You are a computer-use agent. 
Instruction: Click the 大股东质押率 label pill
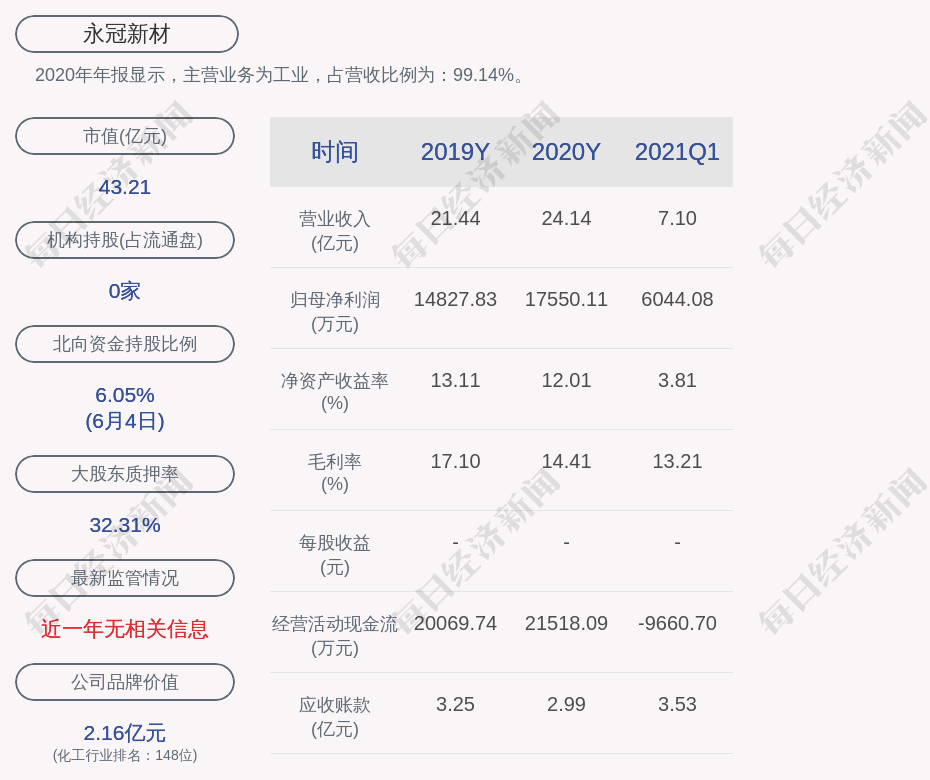pos(125,474)
